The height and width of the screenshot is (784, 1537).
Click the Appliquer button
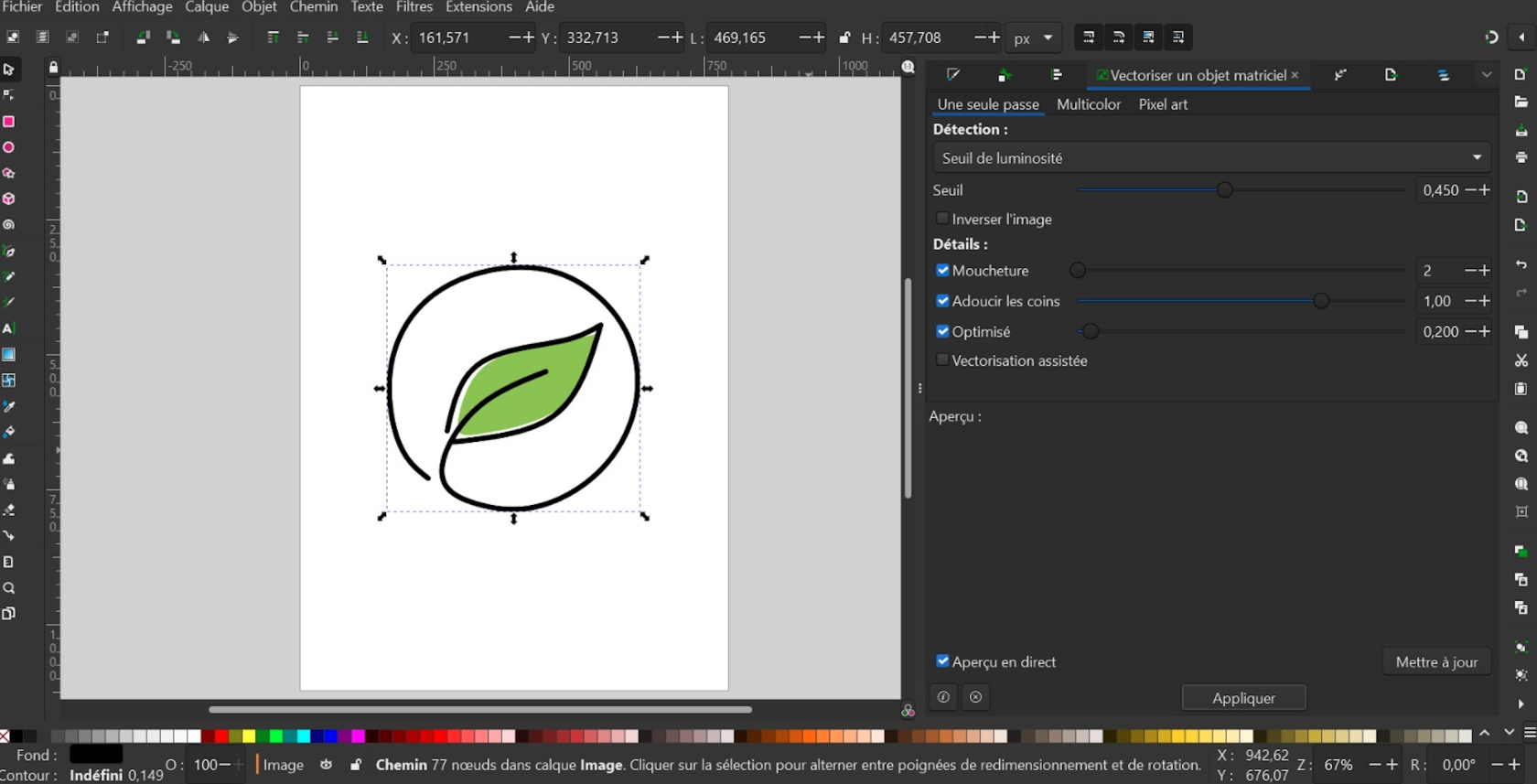coord(1243,698)
